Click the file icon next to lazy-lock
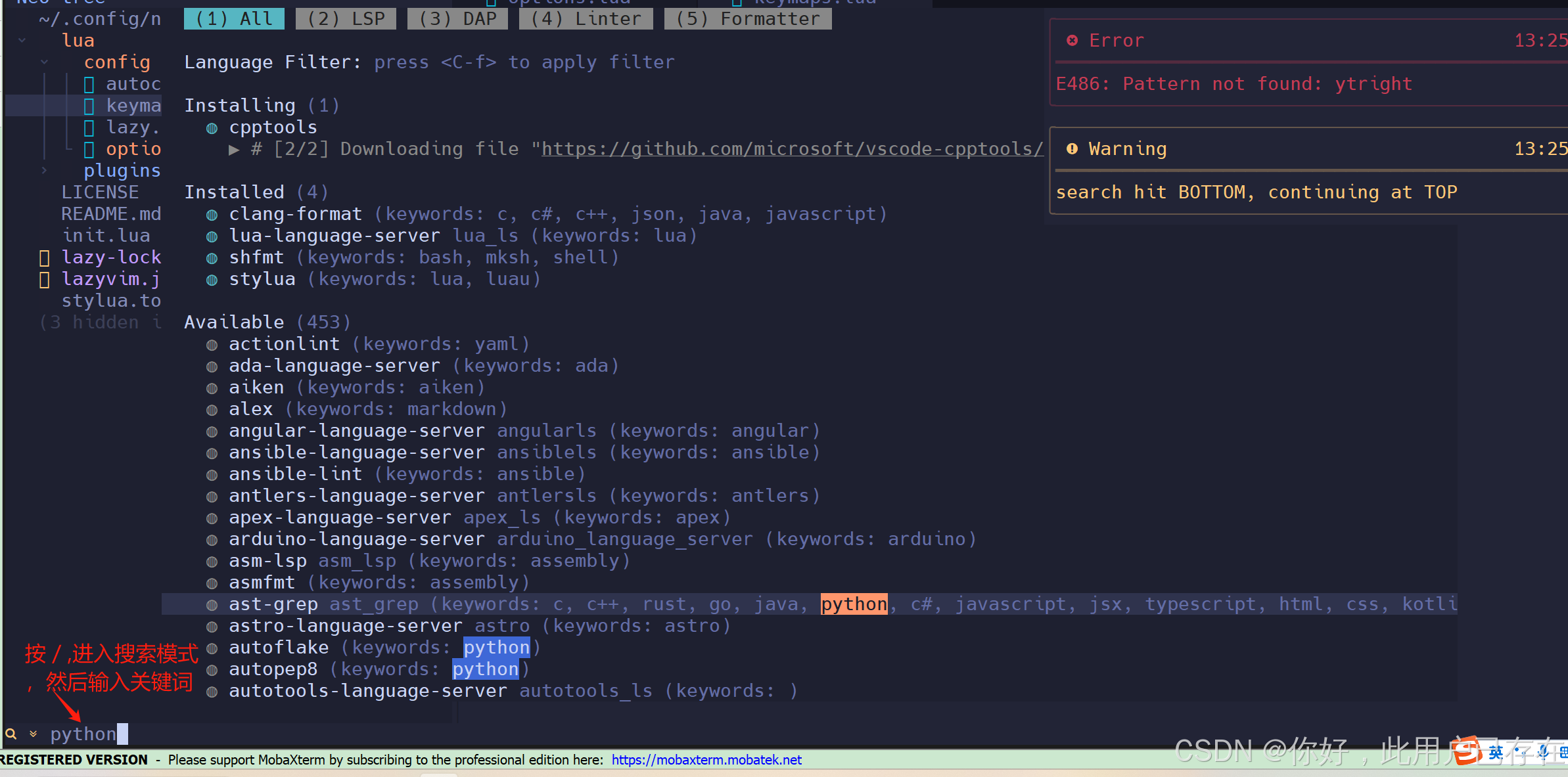This screenshot has height=777, width=1568. tap(45, 257)
